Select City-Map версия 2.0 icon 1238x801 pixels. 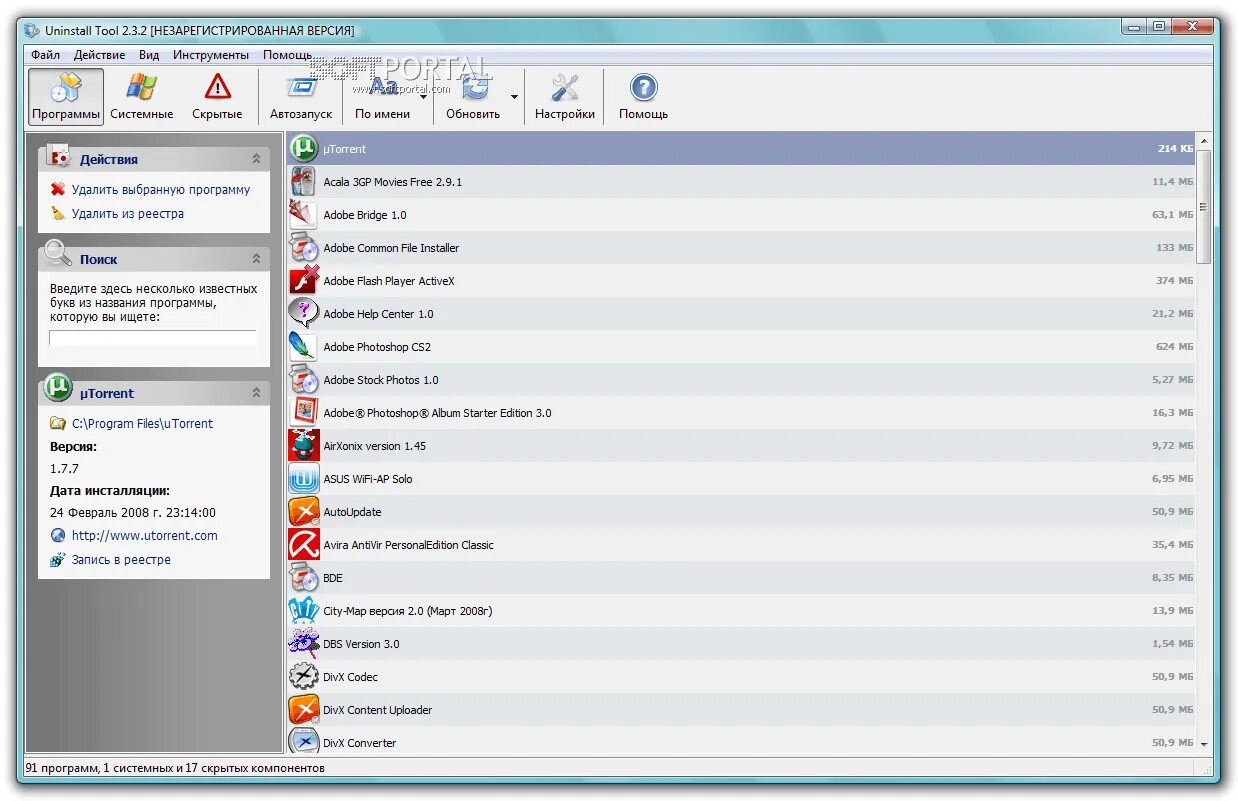pos(304,610)
